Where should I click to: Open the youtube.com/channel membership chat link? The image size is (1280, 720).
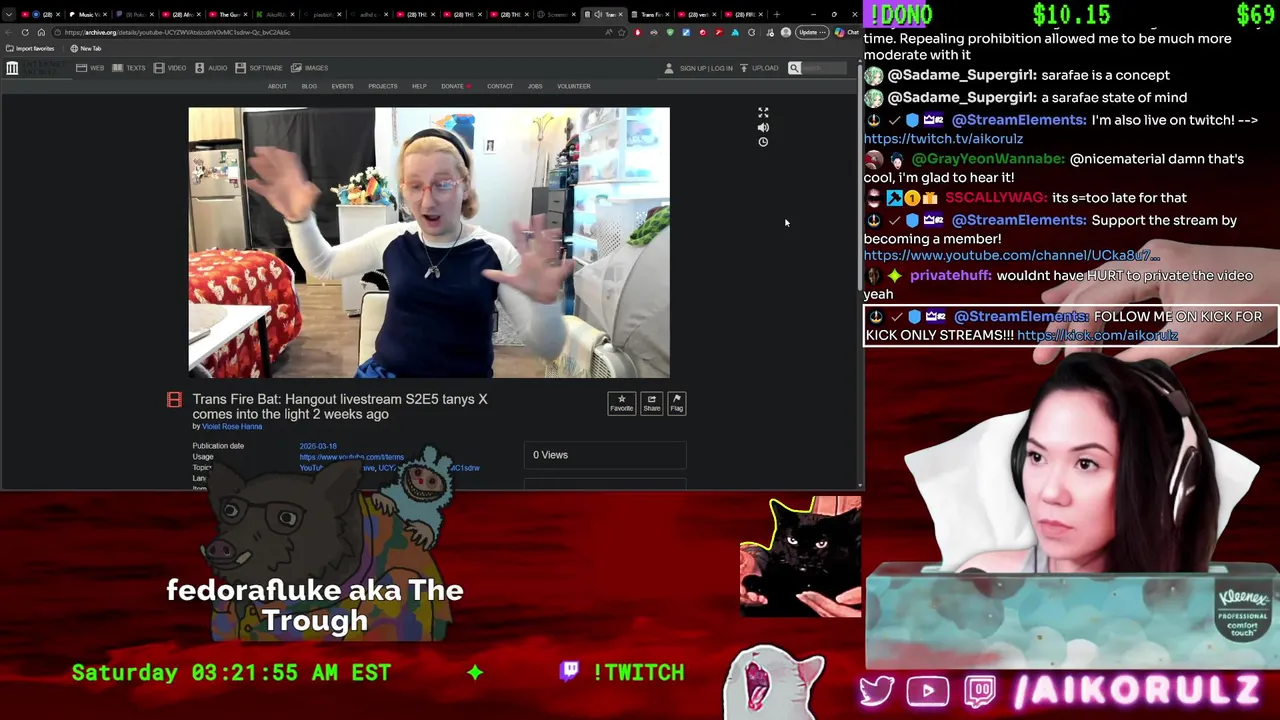pyautogui.click(x=1011, y=256)
